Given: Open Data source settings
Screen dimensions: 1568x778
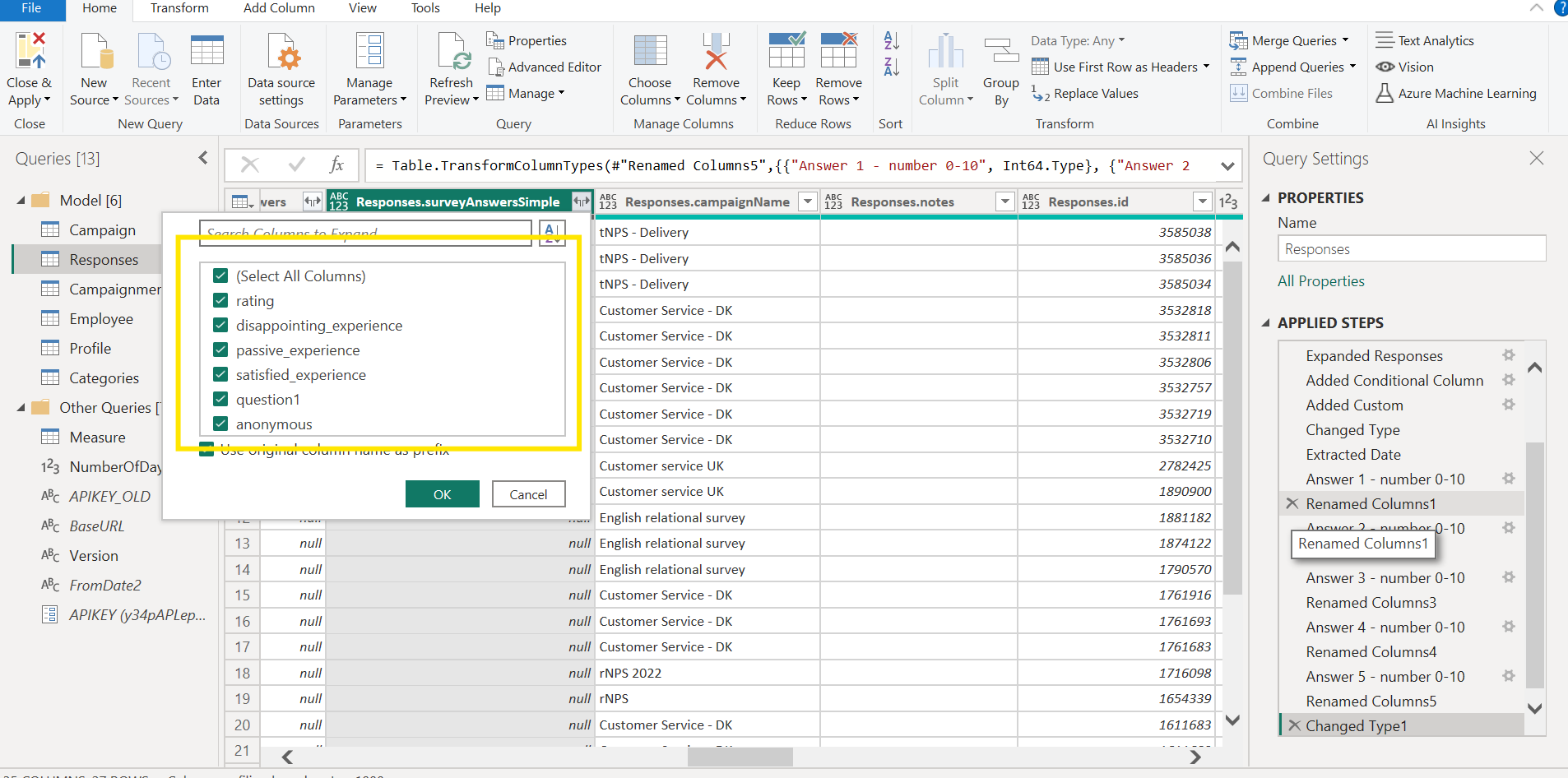Looking at the screenshot, I should click(x=281, y=53).
